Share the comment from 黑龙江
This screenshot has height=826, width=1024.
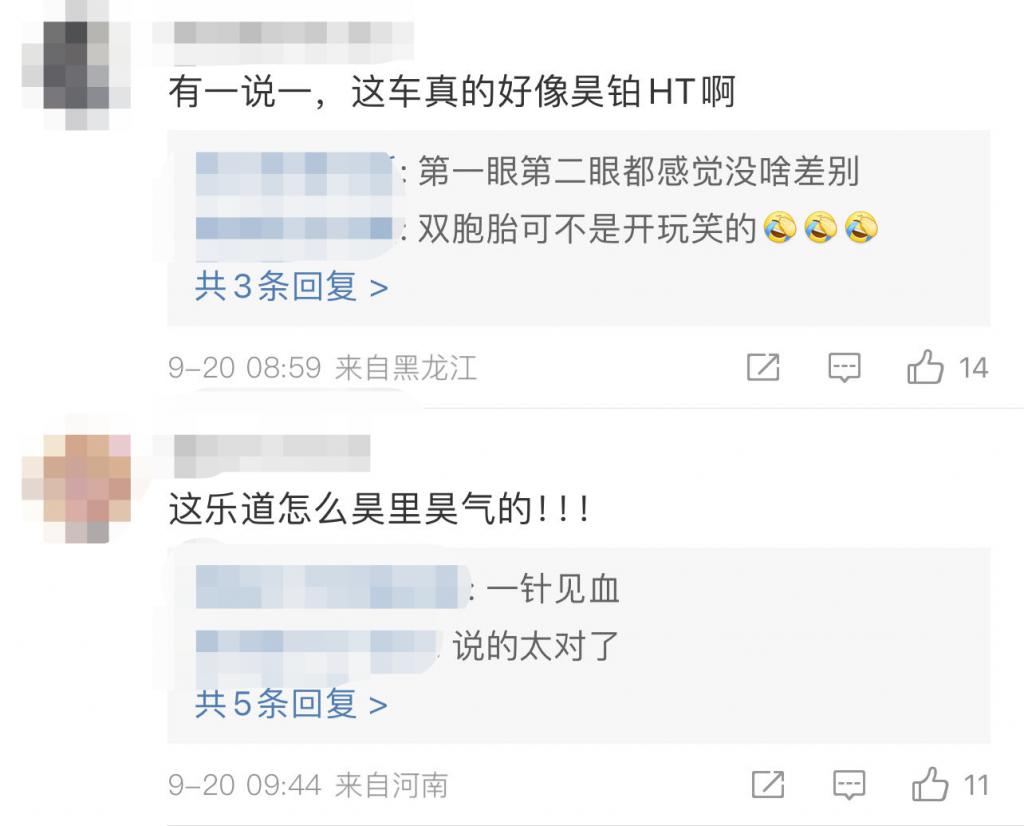[x=763, y=367]
